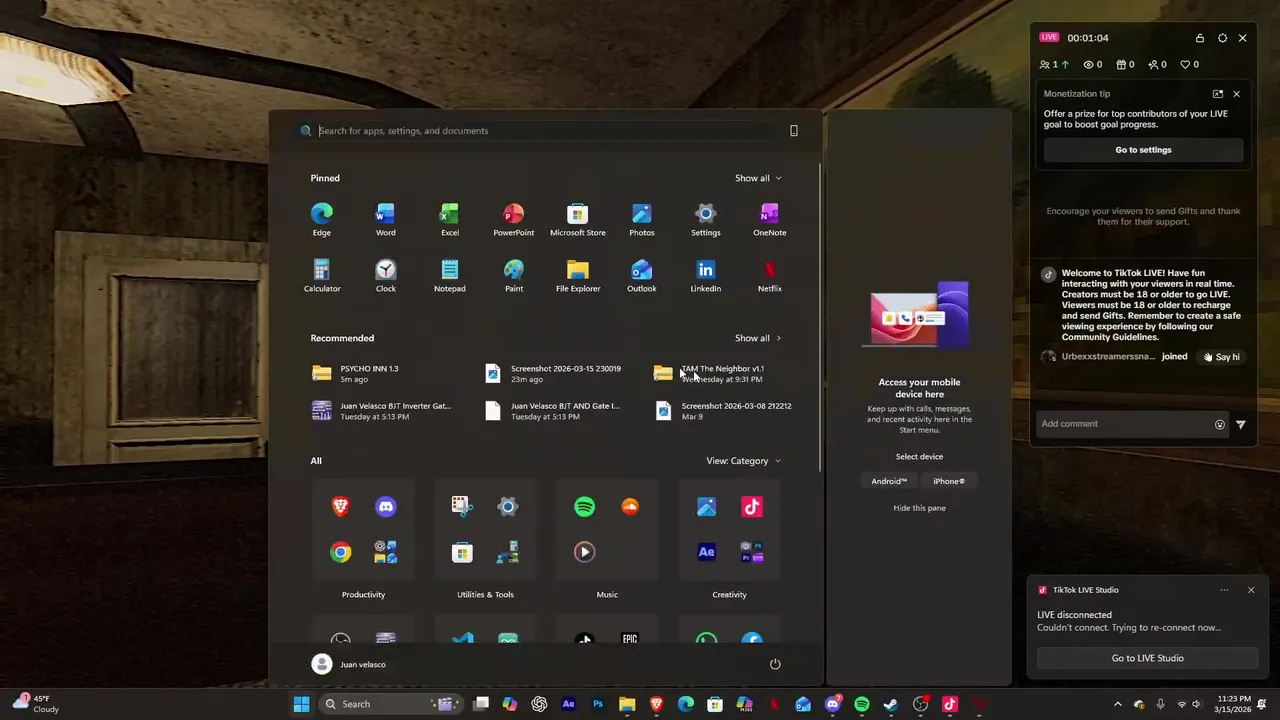Open Snipping Tool in Utilities & Tools
This screenshot has height=720, width=1280.
tap(462, 507)
